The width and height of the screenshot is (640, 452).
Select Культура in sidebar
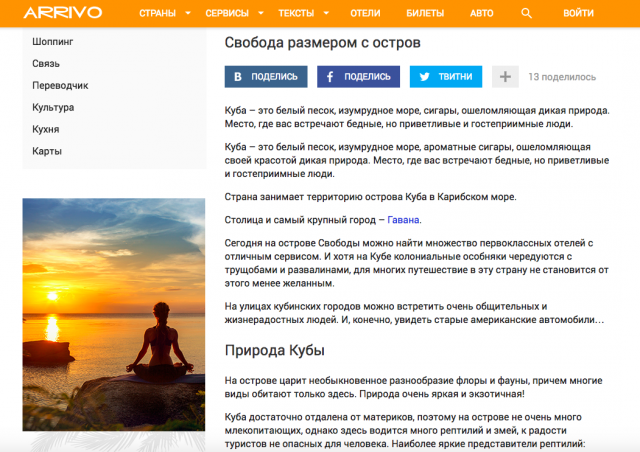pyautogui.click(x=53, y=107)
